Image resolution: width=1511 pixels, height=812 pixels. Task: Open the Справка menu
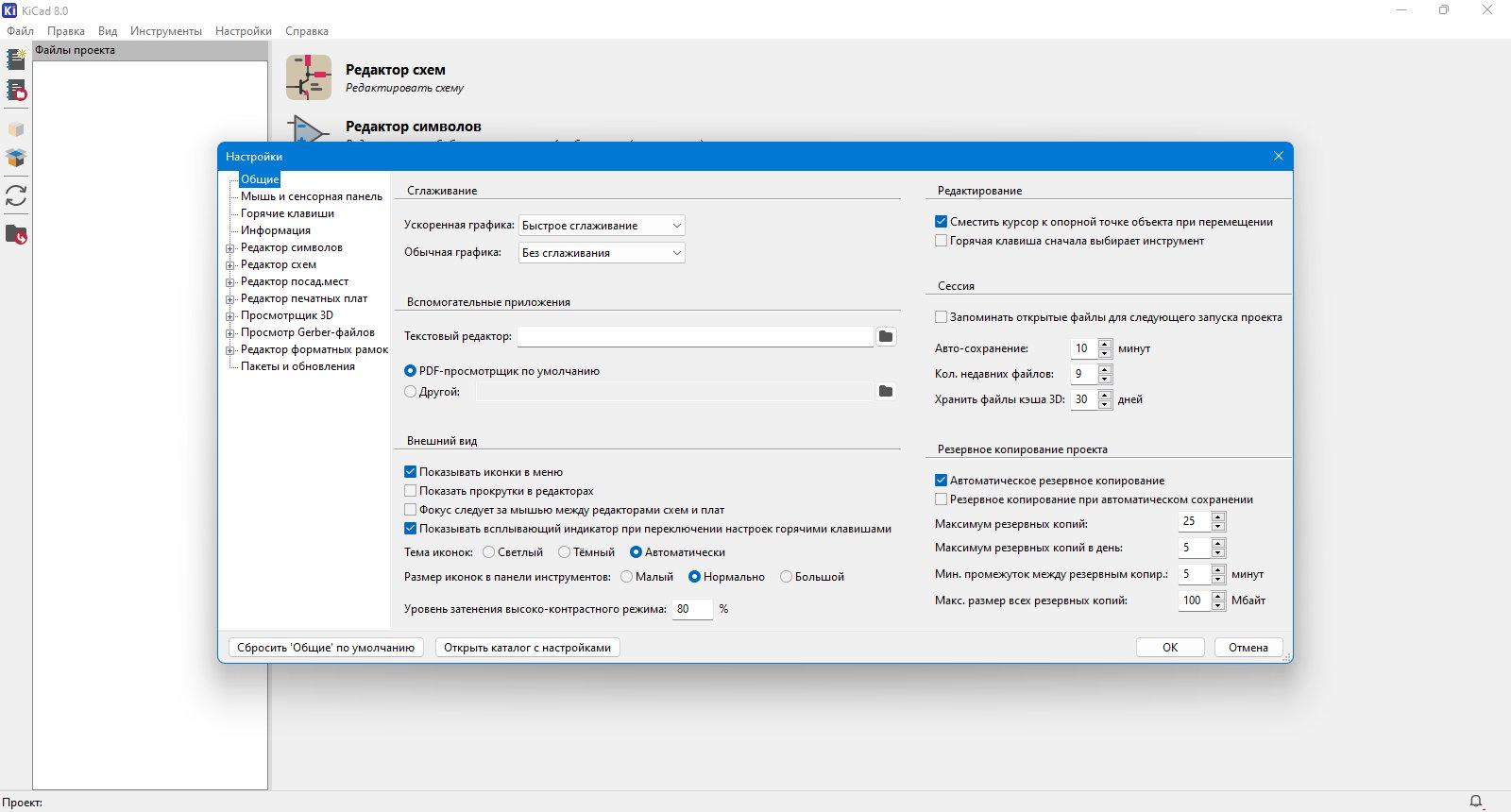[x=307, y=31]
